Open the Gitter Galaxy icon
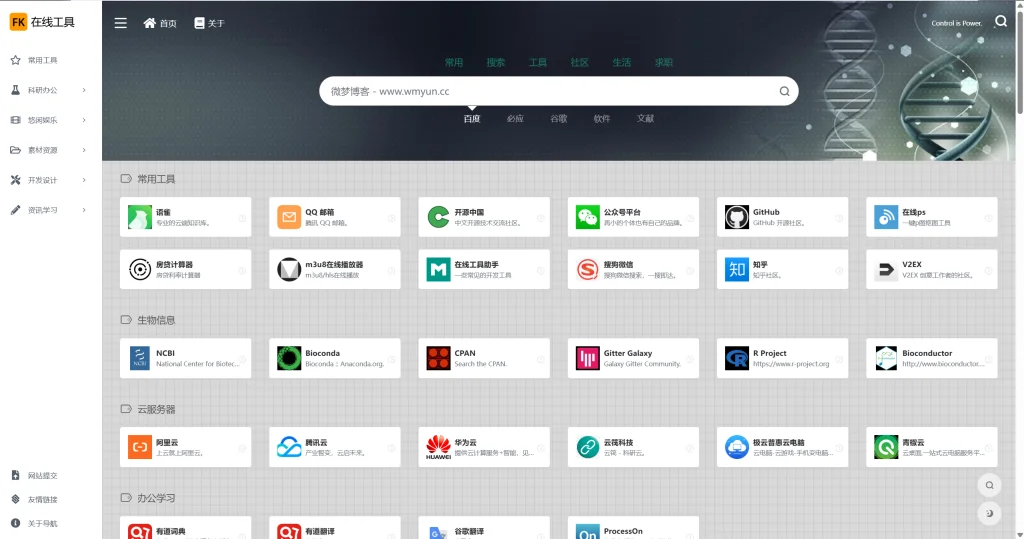 tap(588, 358)
